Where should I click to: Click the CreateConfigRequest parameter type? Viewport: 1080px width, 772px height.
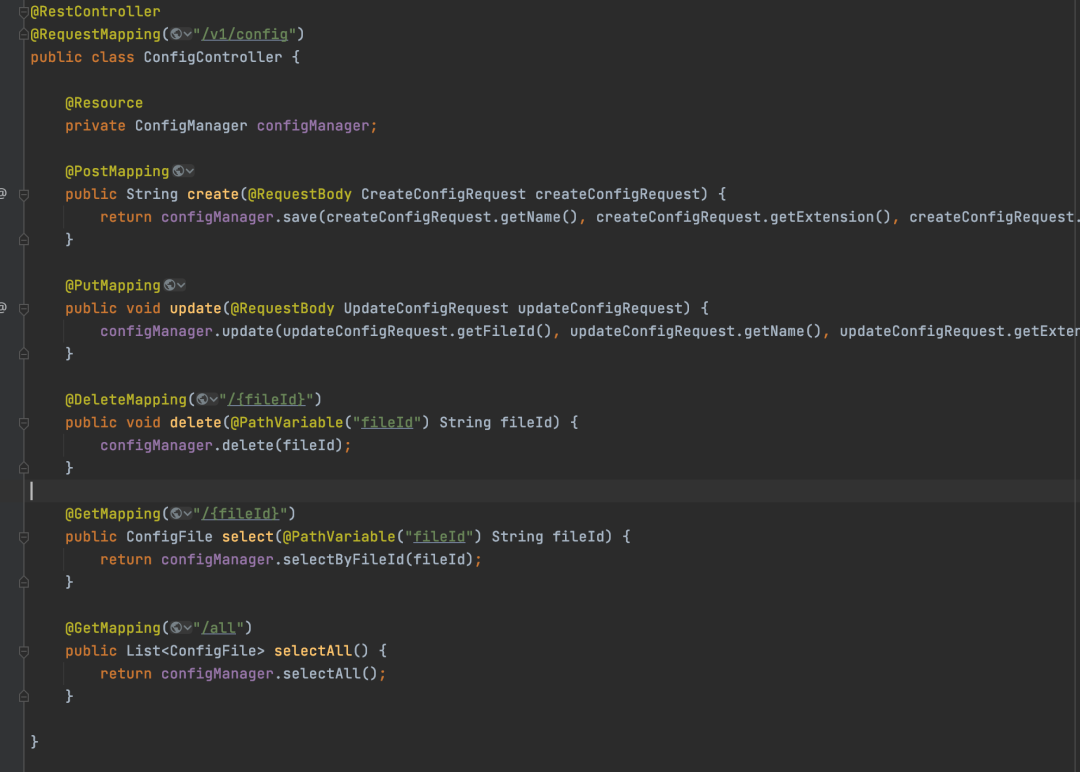[x=444, y=195]
